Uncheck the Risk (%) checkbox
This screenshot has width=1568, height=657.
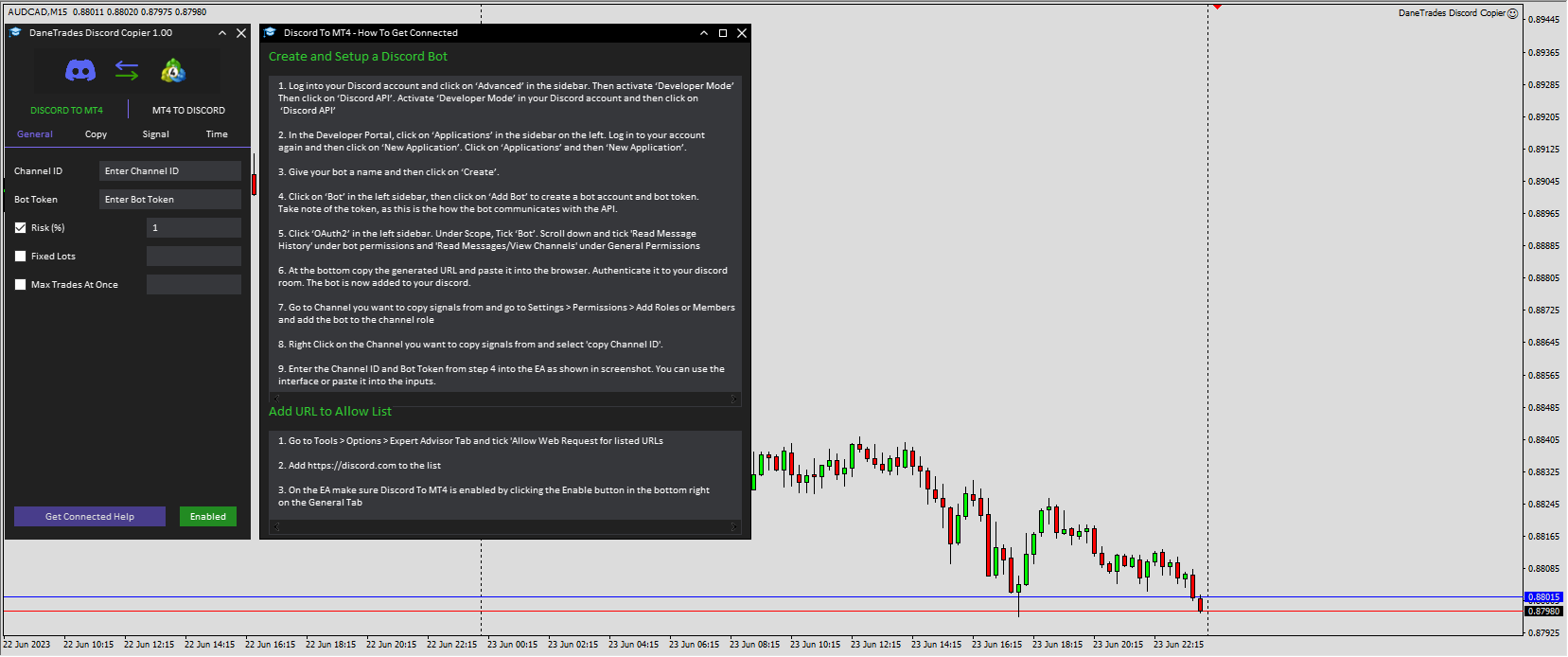point(20,227)
